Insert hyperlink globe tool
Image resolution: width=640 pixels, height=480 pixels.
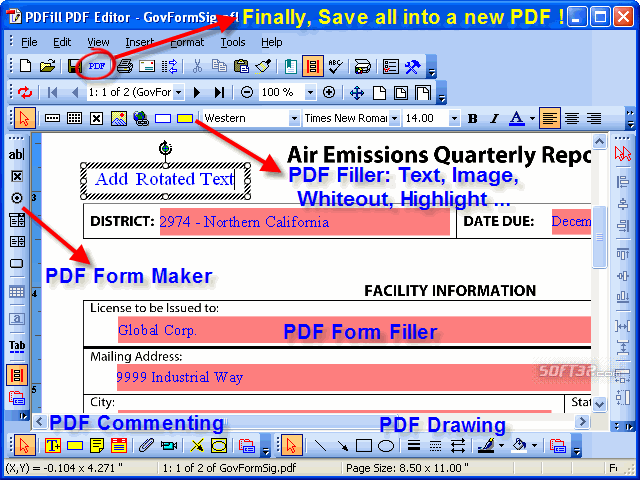(x=141, y=119)
